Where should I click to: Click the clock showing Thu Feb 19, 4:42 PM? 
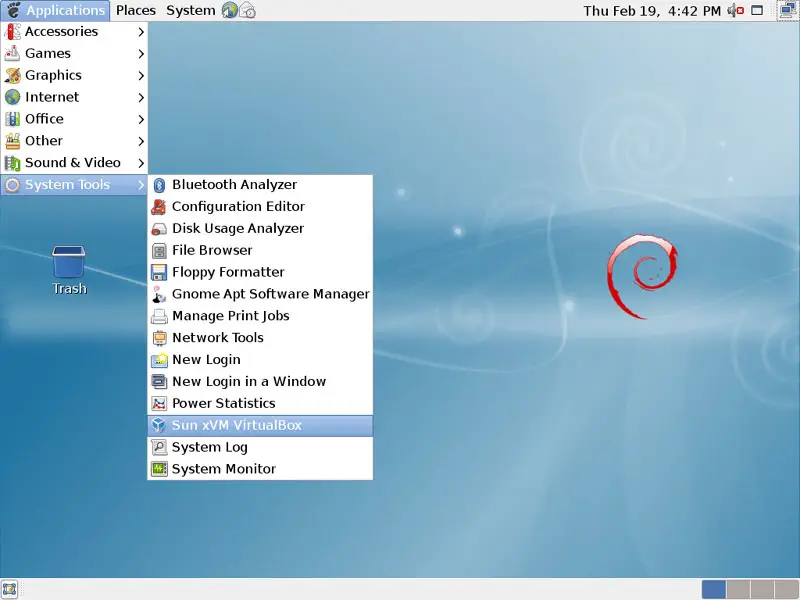tap(652, 11)
